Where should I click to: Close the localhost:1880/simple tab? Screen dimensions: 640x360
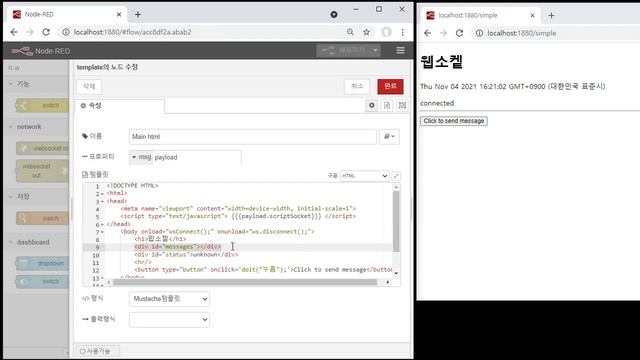[x=532, y=16]
